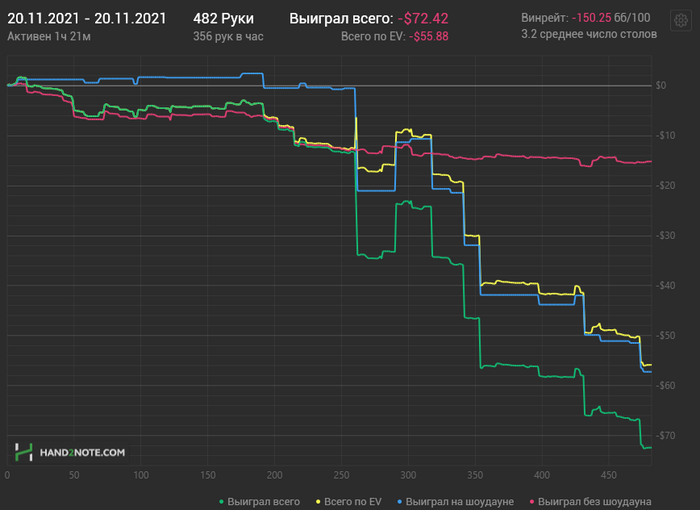
Task: Click the Выиграл всего legend label
Action: [x=263, y=502]
